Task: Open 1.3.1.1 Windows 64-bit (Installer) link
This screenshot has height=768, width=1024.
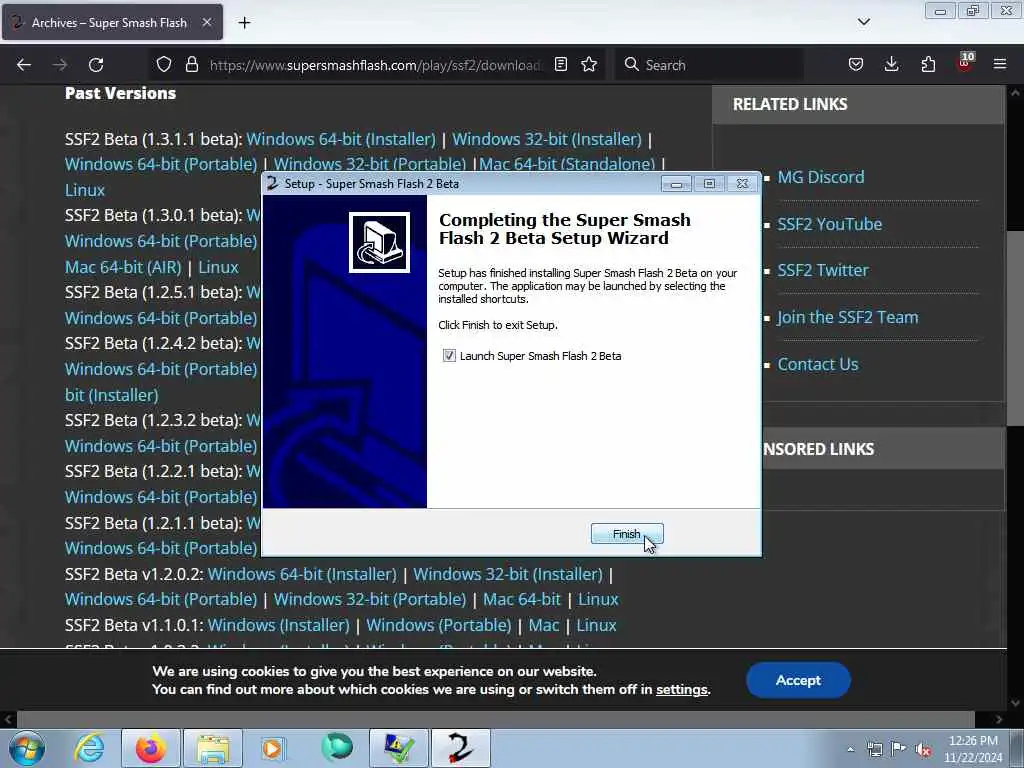Action: point(340,139)
